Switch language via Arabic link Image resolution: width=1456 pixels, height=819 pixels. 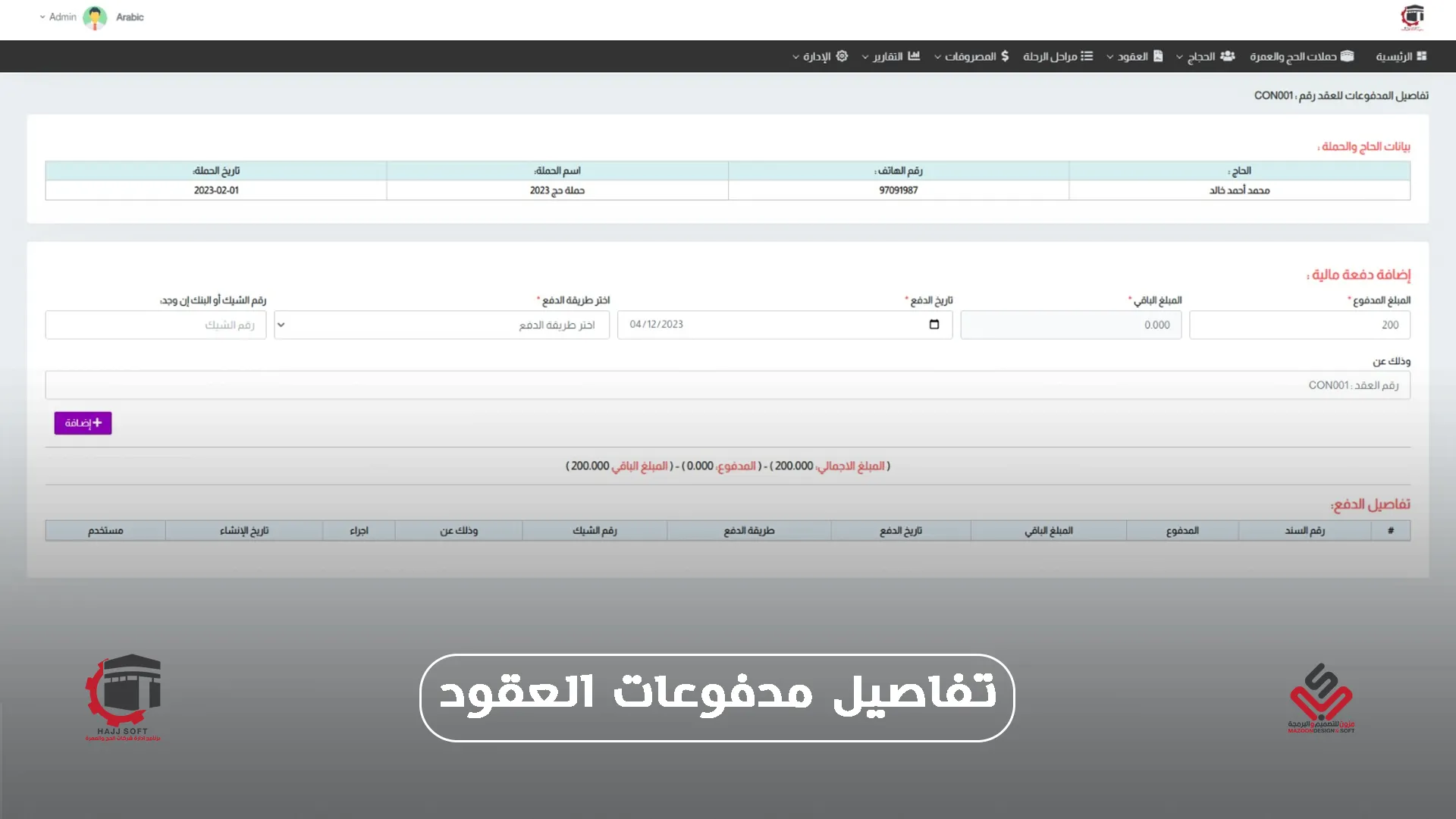130,17
